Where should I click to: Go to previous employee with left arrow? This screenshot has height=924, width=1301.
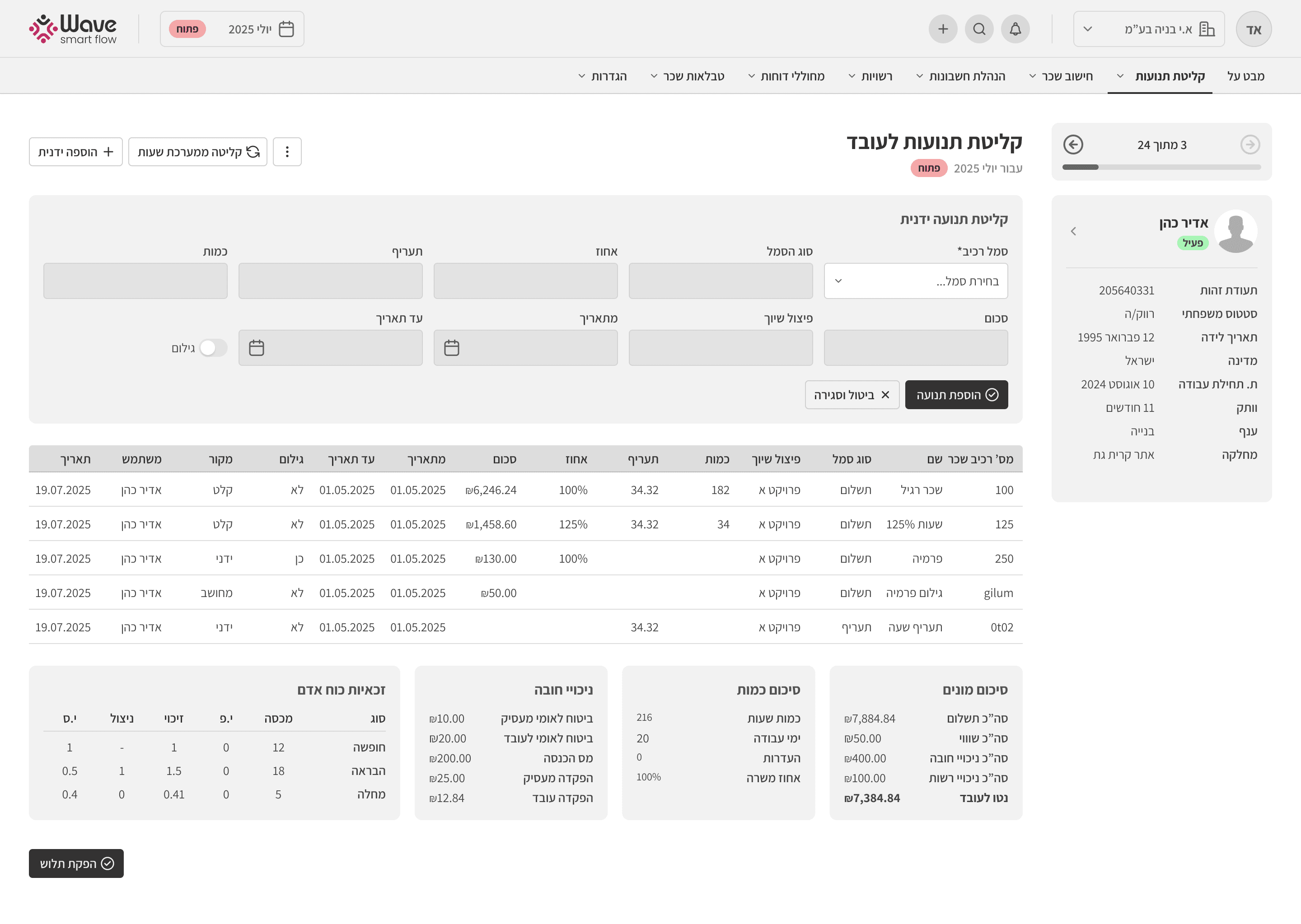1073,145
